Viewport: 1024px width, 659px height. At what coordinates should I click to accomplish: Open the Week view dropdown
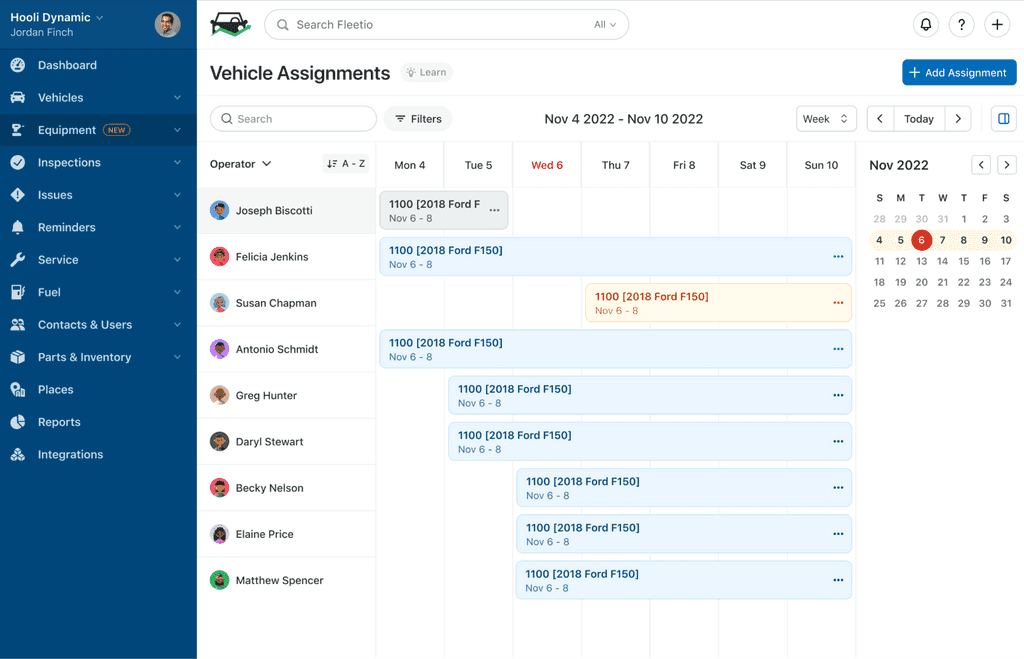click(826, 119)
